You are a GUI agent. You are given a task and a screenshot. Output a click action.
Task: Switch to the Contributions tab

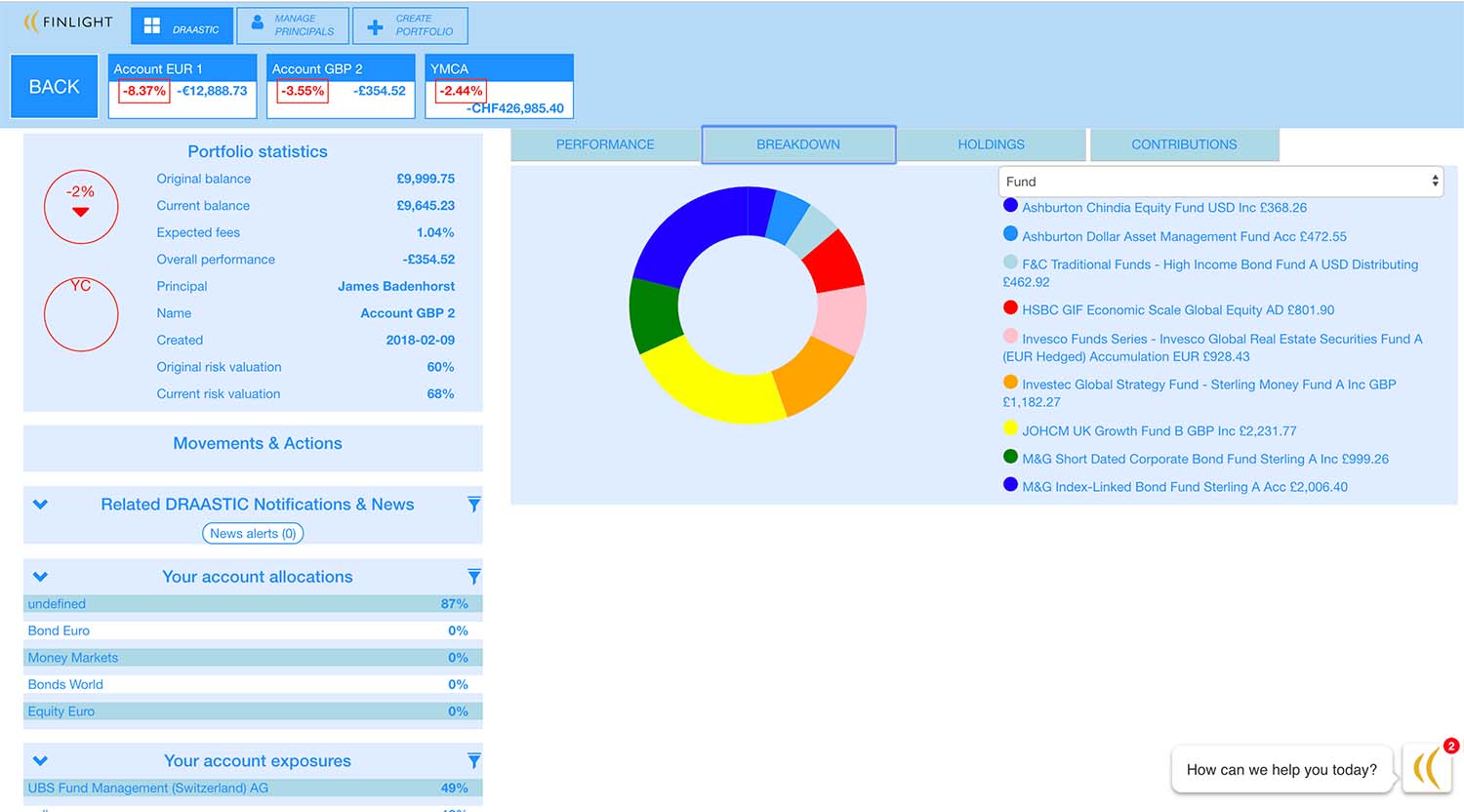(x=1184, y=144)
